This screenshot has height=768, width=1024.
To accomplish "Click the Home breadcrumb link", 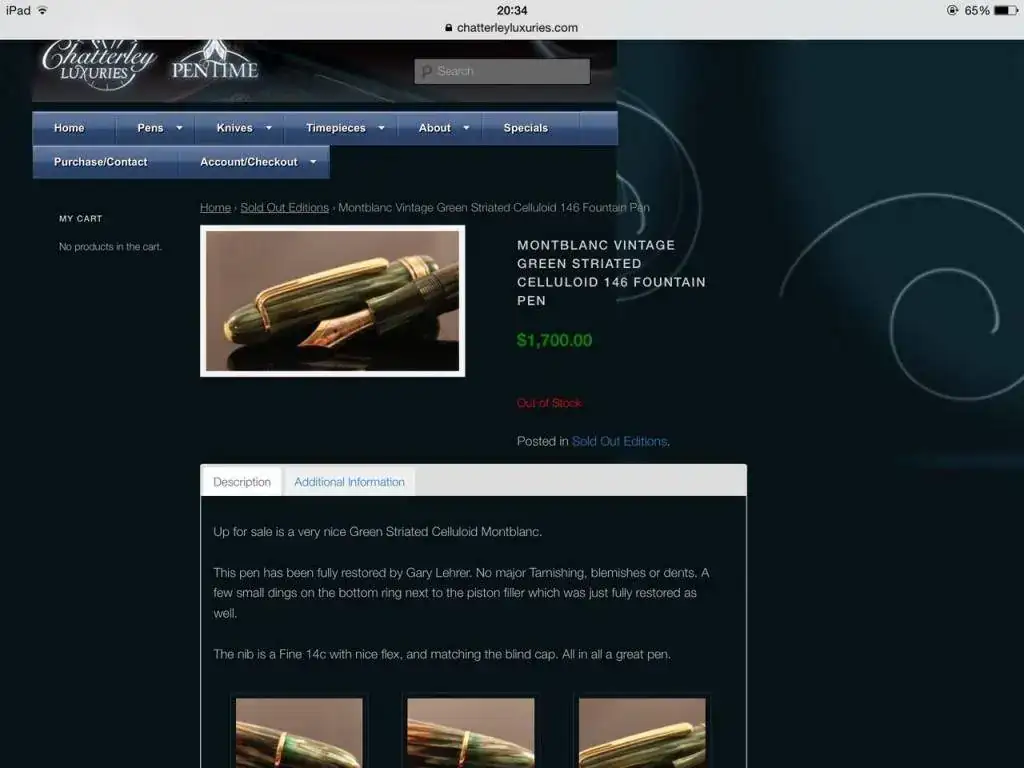I will 215,208.
